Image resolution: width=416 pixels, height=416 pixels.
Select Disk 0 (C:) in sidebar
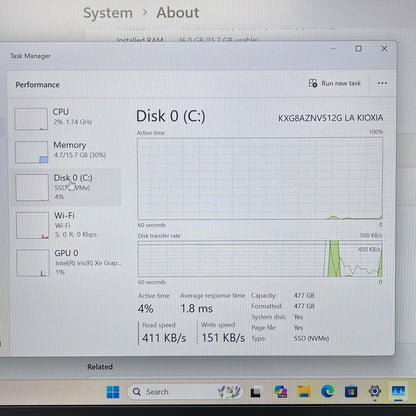click(x=67, y=187)
